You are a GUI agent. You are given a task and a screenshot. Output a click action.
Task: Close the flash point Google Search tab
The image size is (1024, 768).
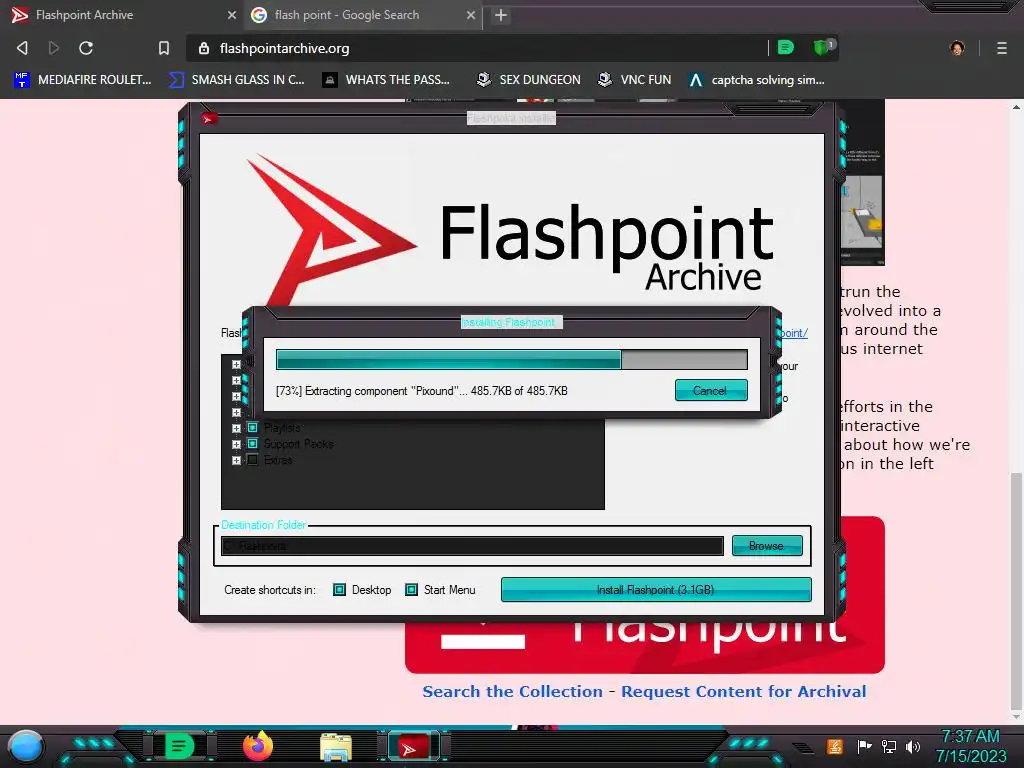tap(471, 15)
